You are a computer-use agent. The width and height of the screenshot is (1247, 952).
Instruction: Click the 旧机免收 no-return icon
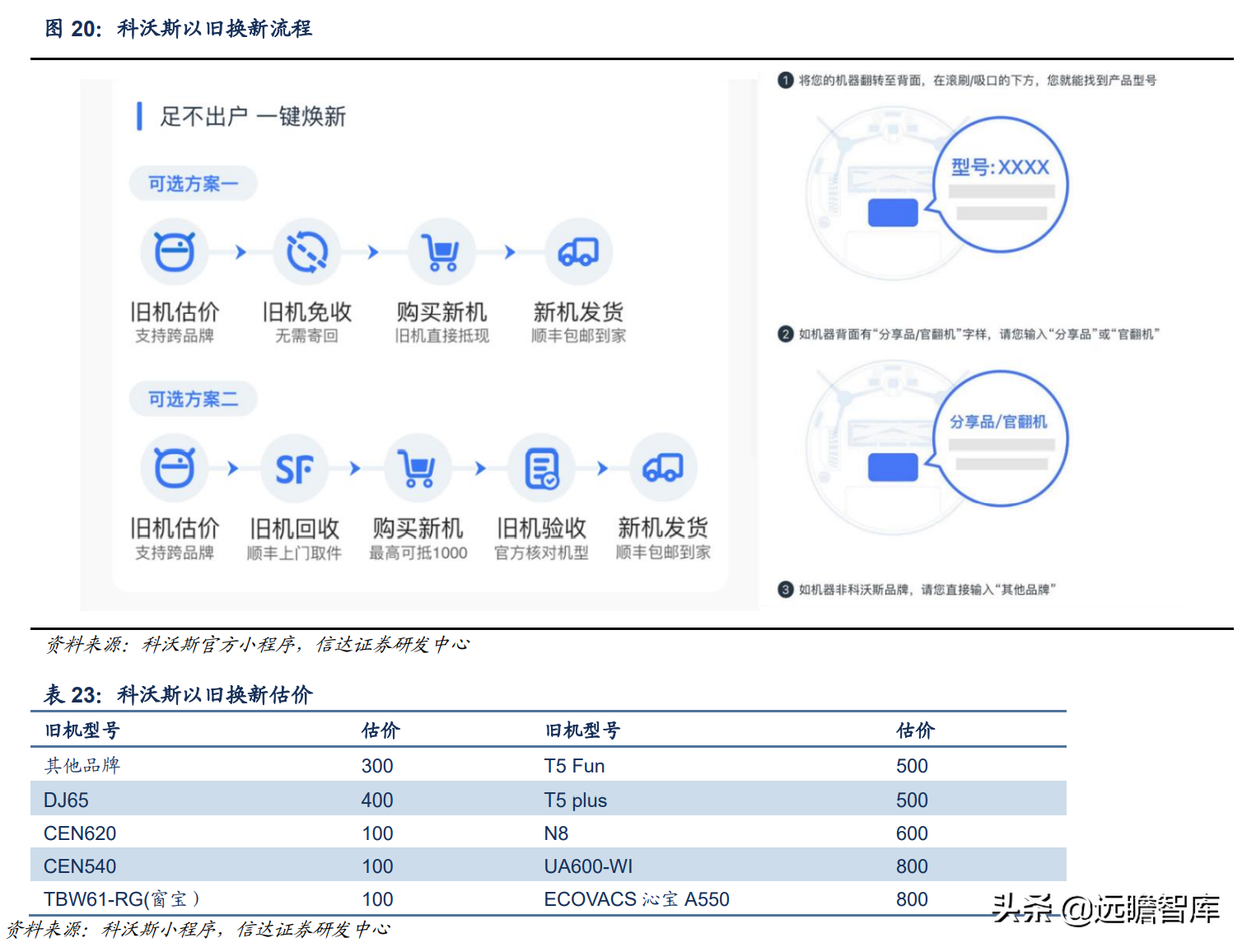[306, 252]
